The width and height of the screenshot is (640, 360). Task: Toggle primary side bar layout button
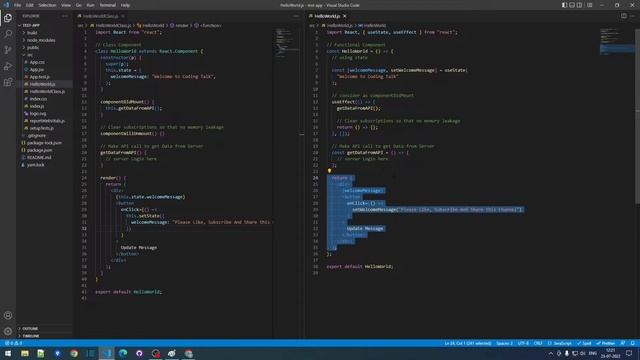pyautogui.click(x=564, y=5)
